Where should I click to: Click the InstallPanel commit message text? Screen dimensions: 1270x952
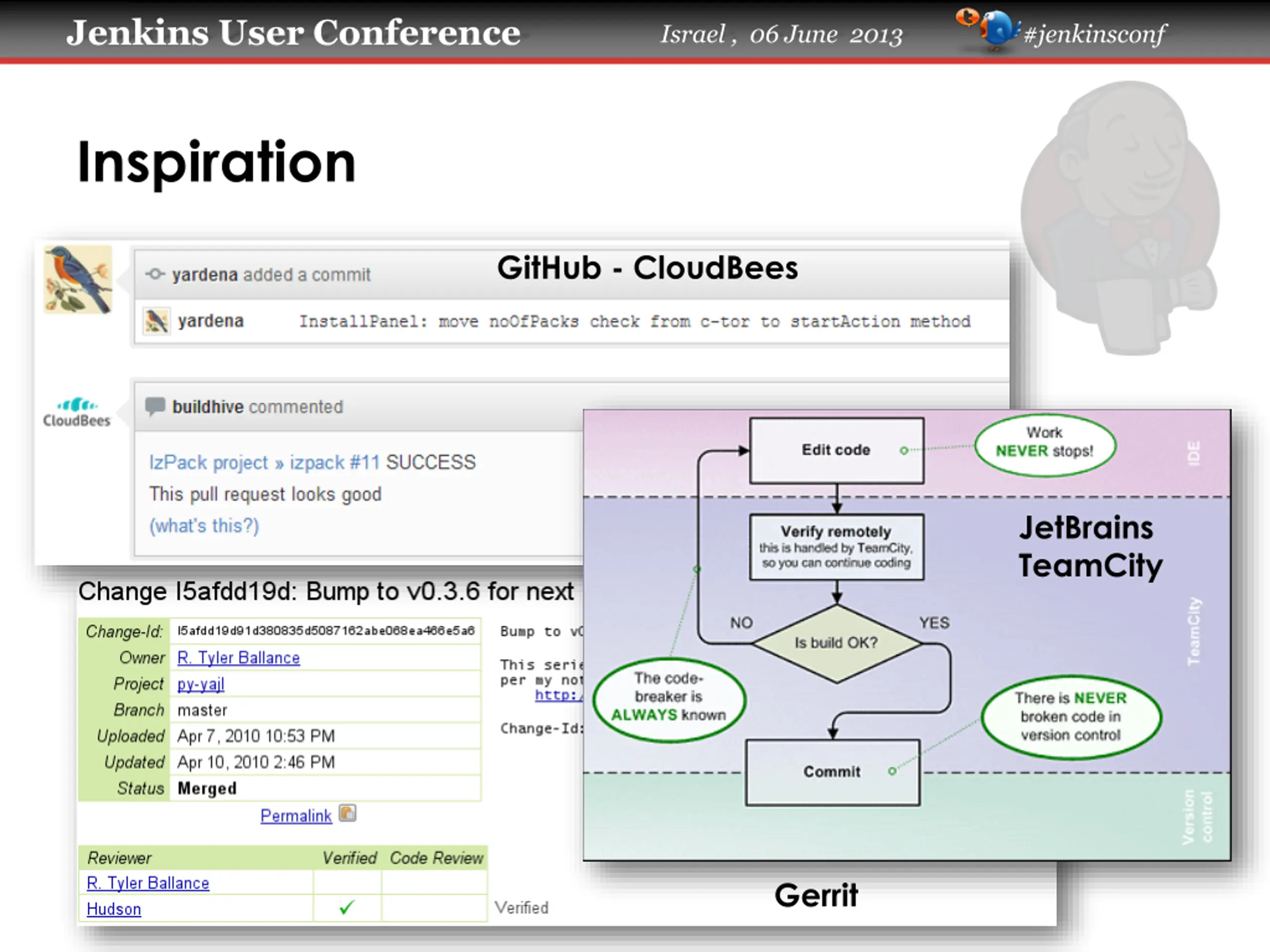635,321
